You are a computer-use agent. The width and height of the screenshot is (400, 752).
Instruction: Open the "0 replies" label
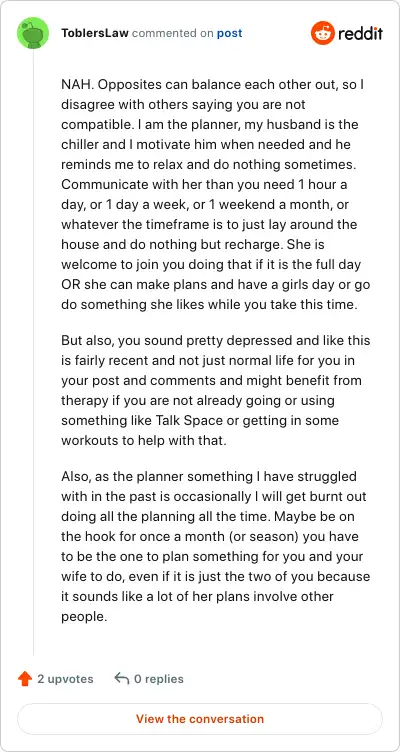point(159,679)
